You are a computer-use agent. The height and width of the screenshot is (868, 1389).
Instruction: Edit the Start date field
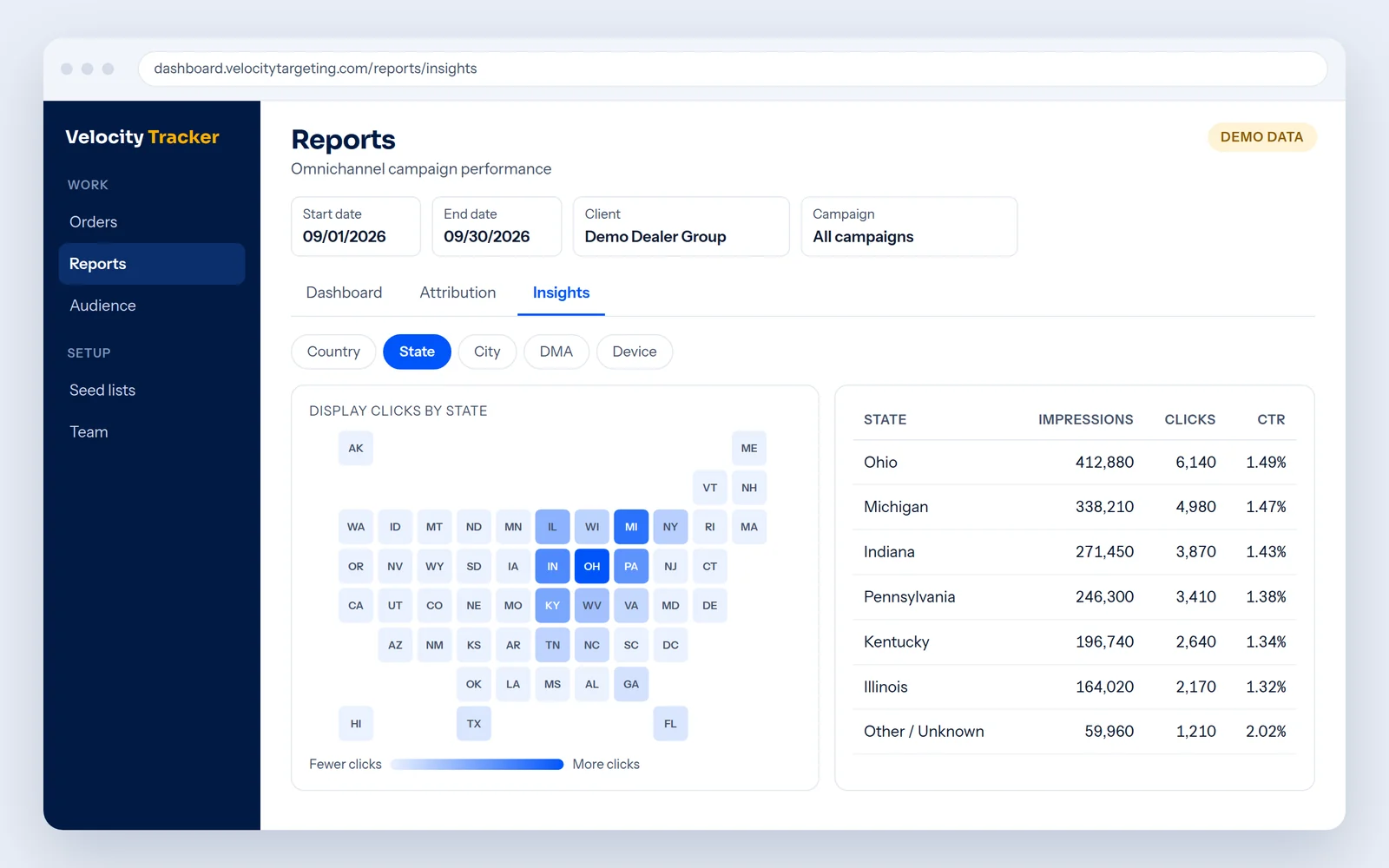[356, 227]
